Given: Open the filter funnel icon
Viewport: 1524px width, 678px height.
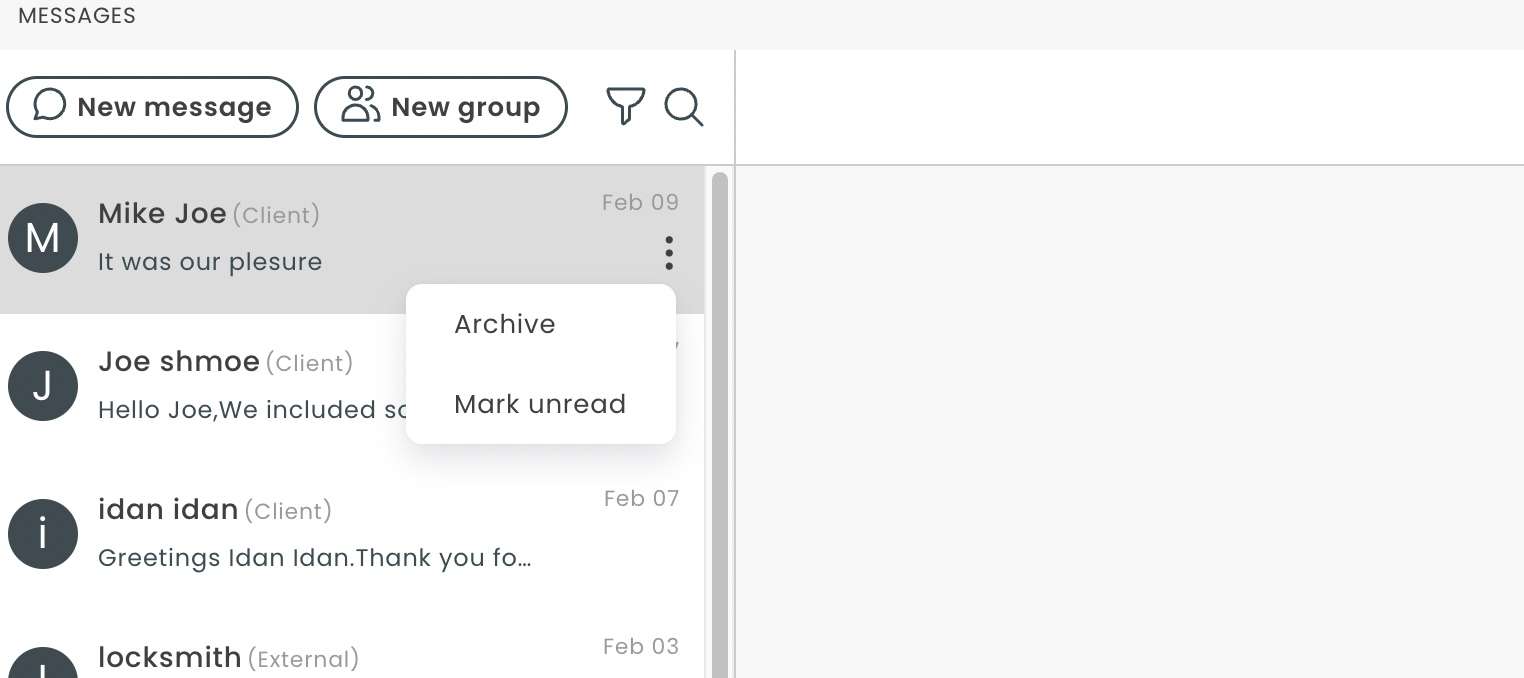Looking at the screenshot, I should pos(625,106).
